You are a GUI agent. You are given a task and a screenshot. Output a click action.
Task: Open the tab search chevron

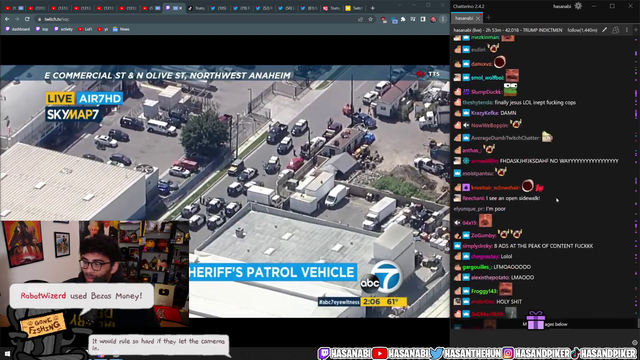coord(400,5)
